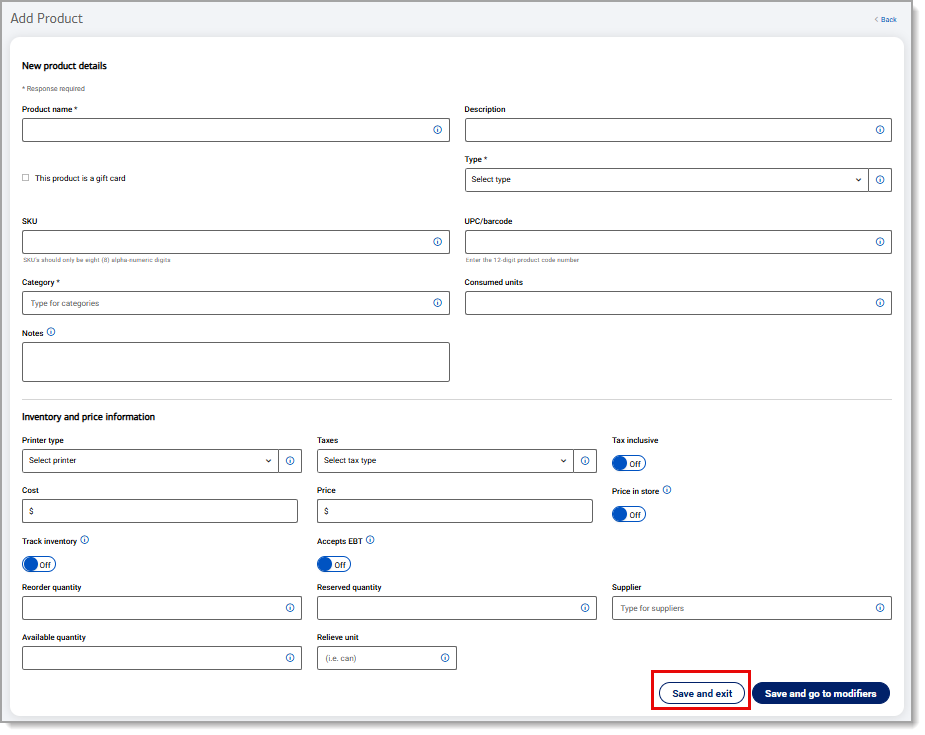Click the info icon beside Printer type dropdown

coord(290,461)
